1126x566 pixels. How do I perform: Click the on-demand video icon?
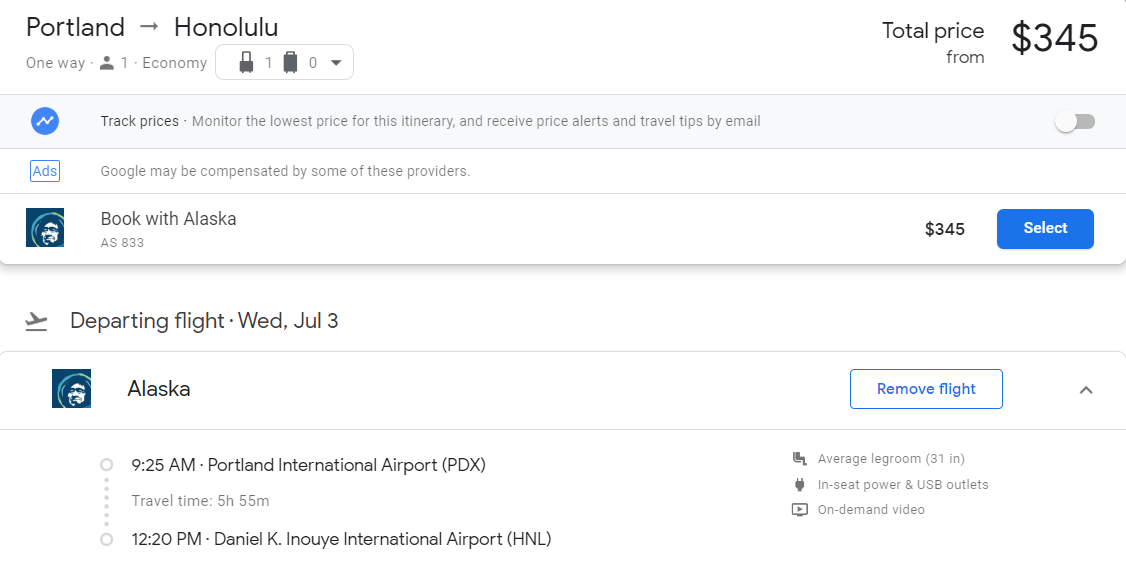(799, 509)
